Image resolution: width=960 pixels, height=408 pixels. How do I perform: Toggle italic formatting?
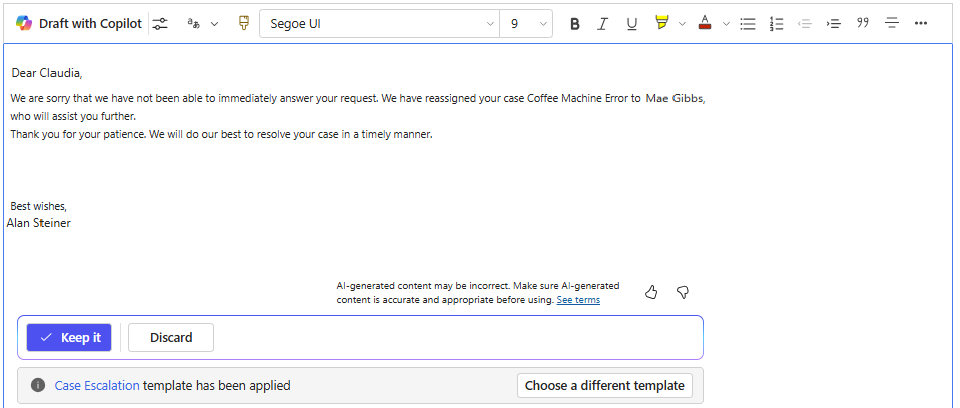click(603, 24)
